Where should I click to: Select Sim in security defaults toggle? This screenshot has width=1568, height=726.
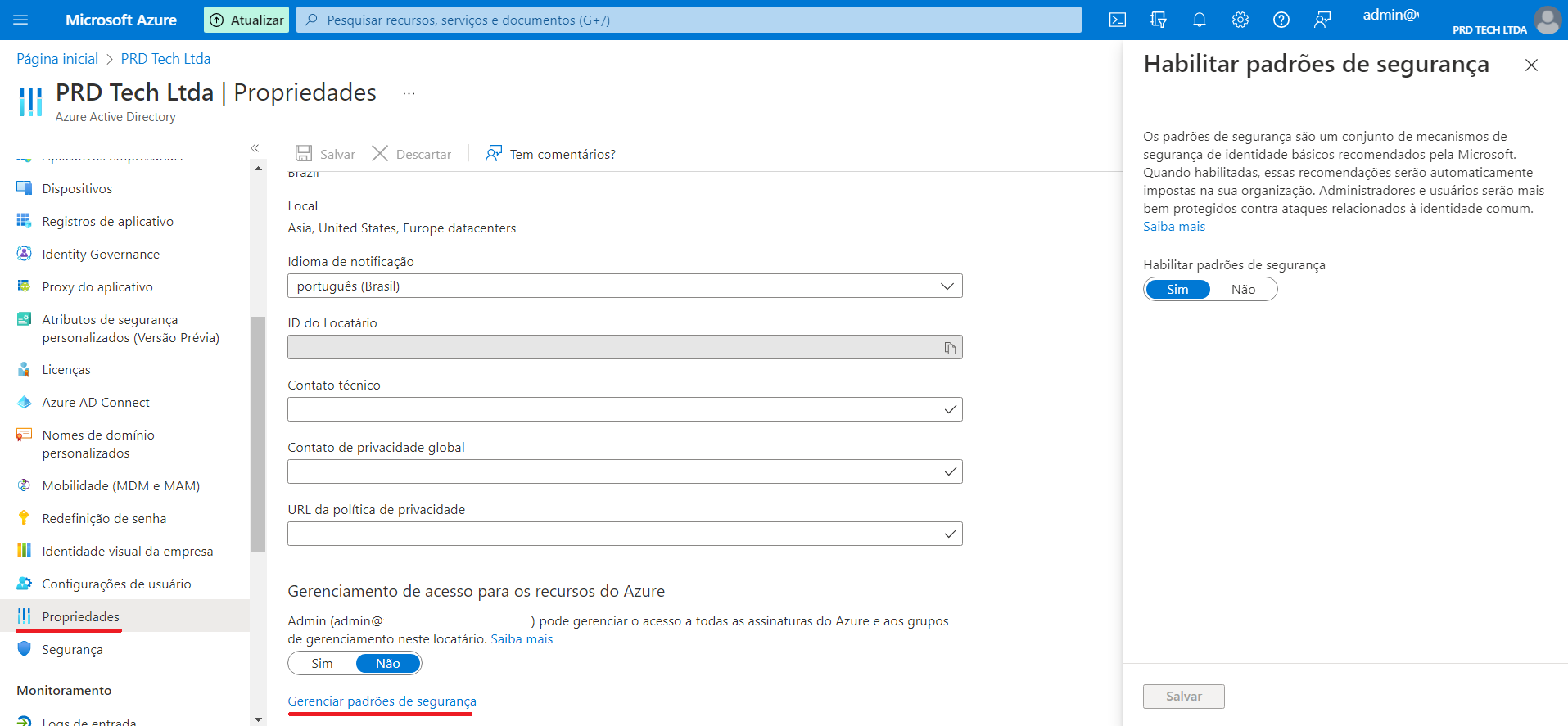point(1177,289)
